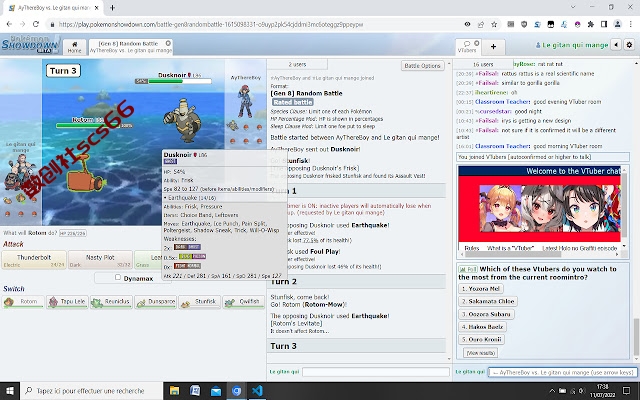Open the browser extensions puzzle icon

(x=590, y=24)
